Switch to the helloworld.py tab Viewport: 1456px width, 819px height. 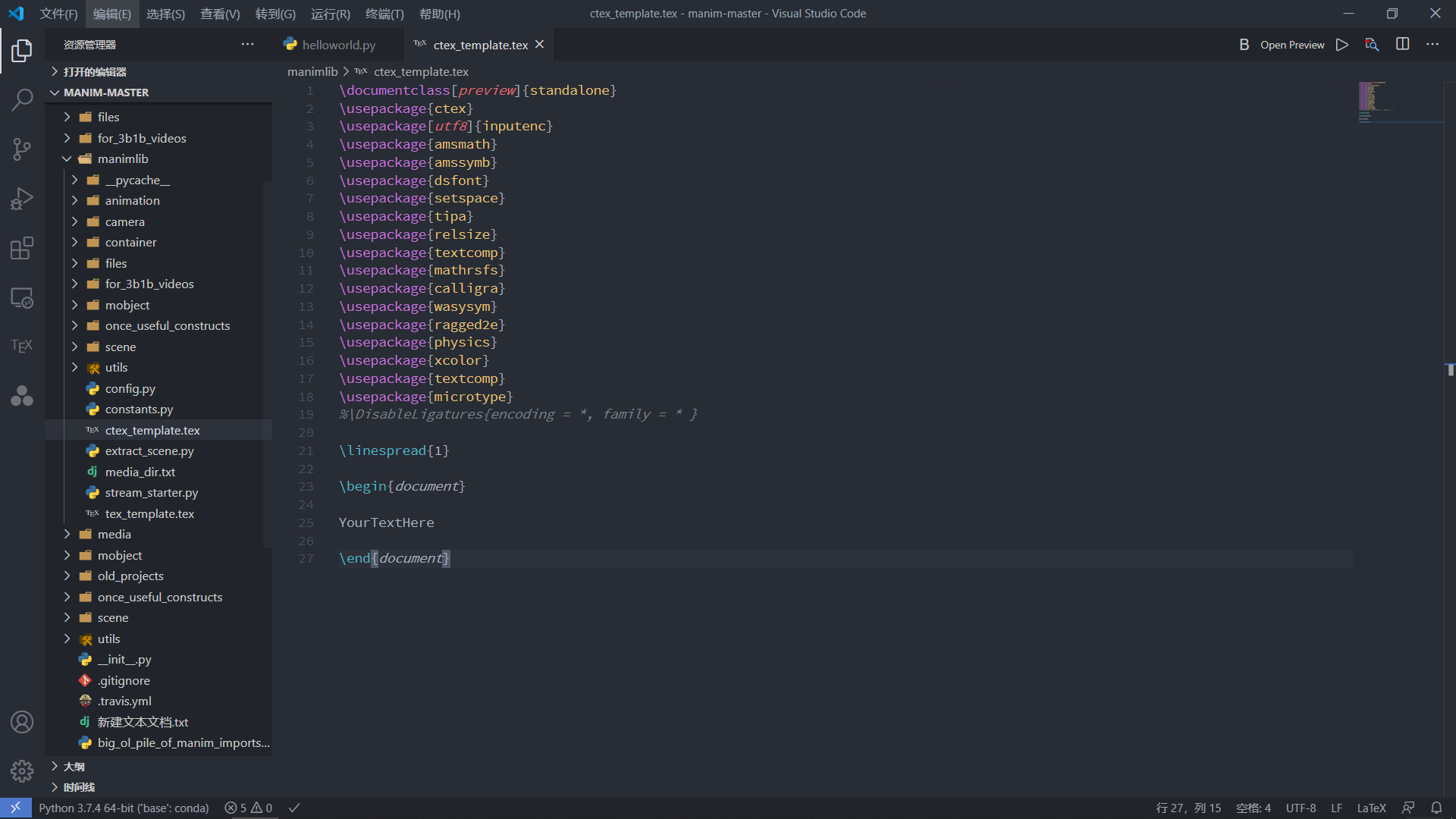pos(338,45)
